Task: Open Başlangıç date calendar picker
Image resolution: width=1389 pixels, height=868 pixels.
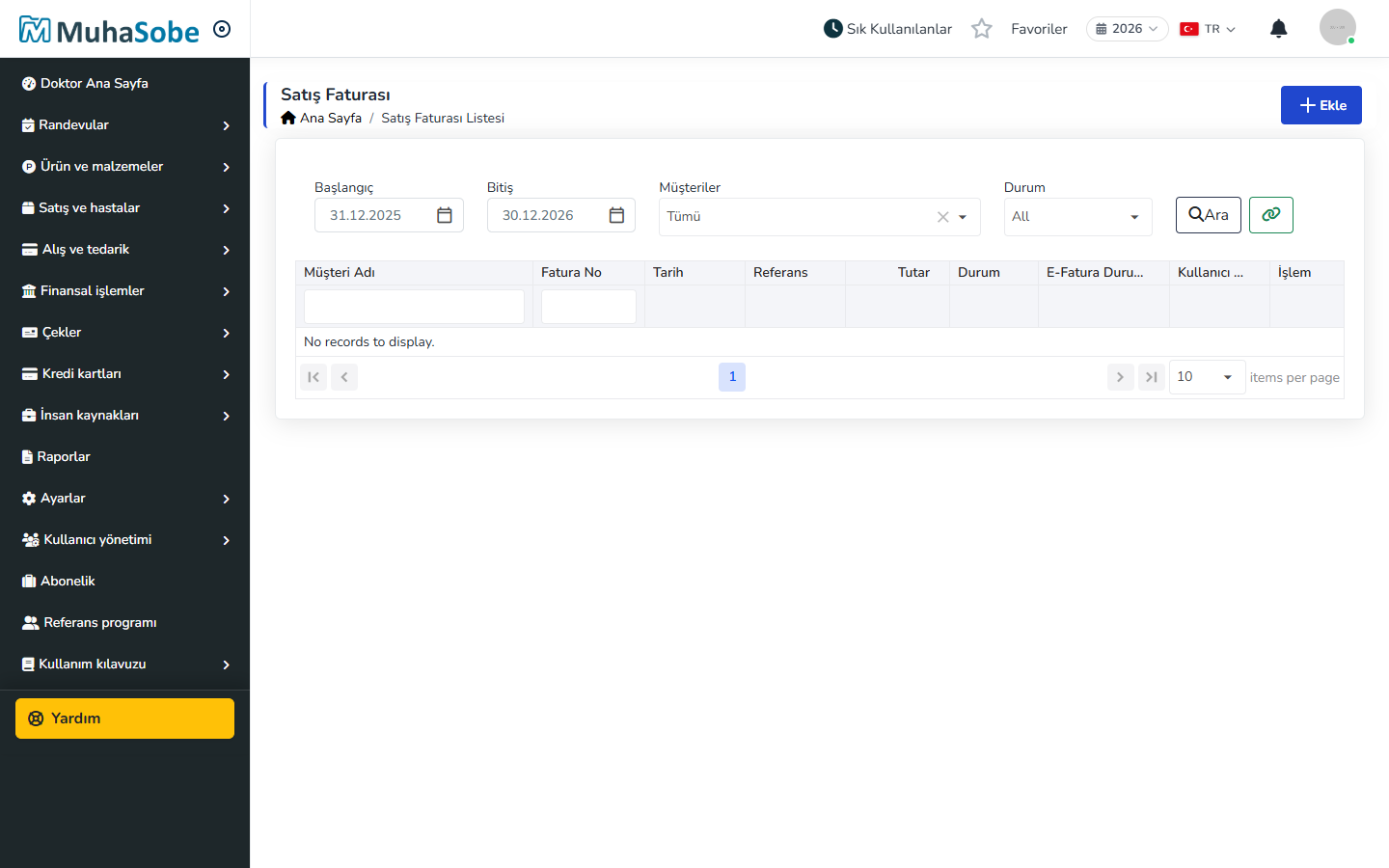Action: pos(445,215)
